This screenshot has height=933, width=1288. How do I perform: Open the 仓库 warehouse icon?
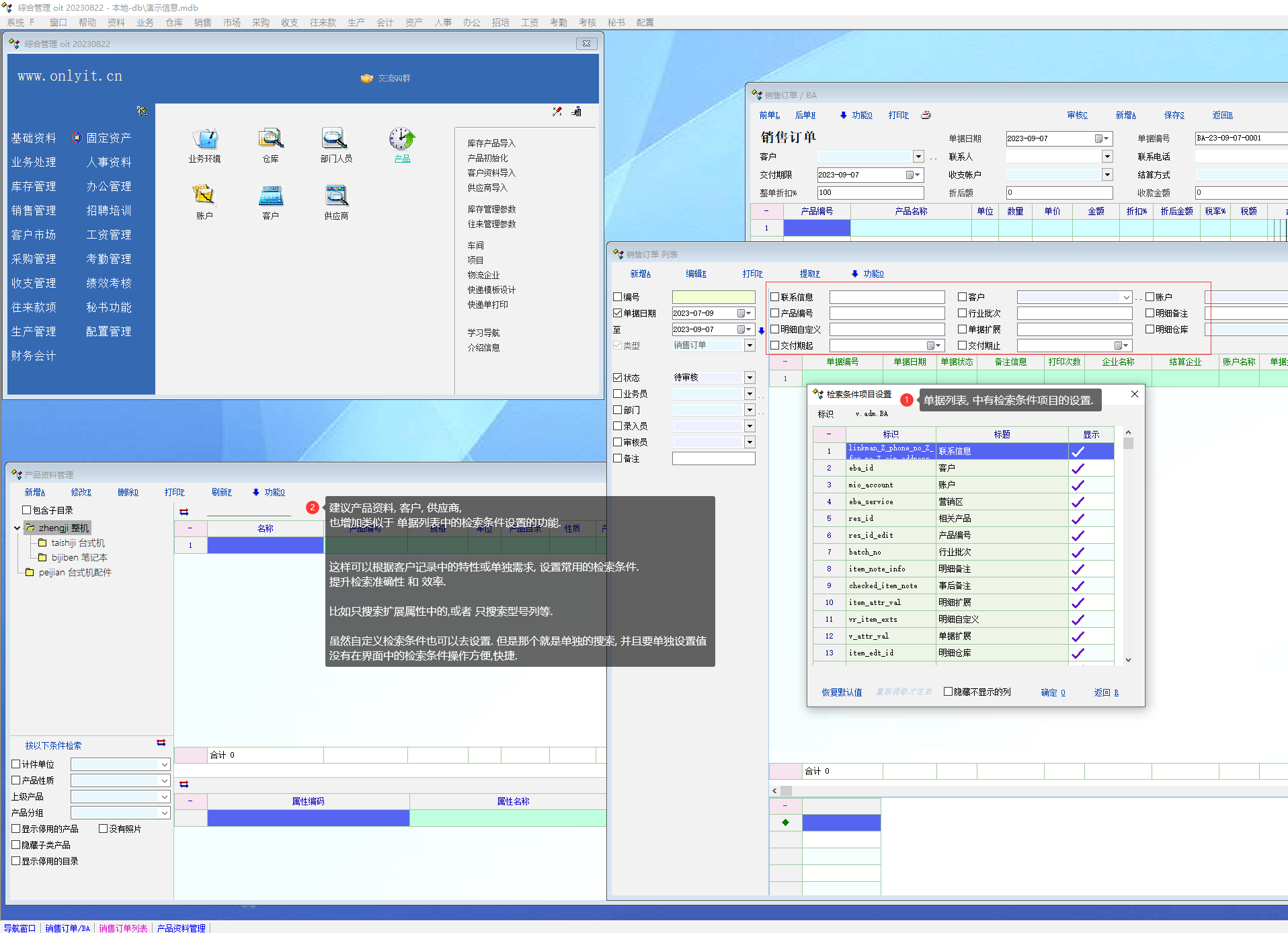[270, 139]
